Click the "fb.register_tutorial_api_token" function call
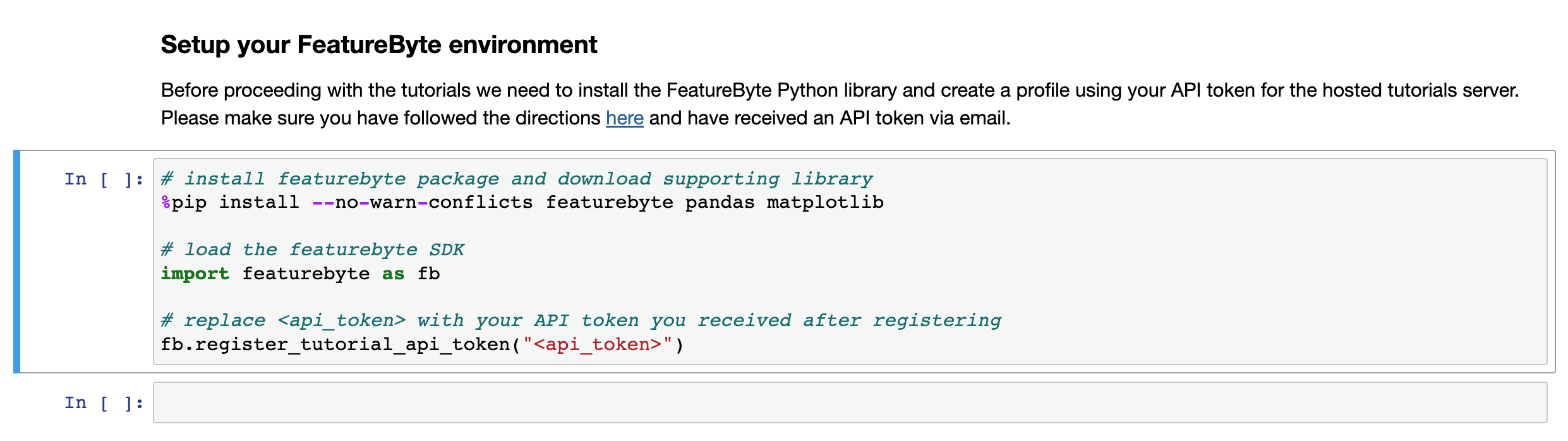This screenshot has height=441, width=1568. point(335,344)
